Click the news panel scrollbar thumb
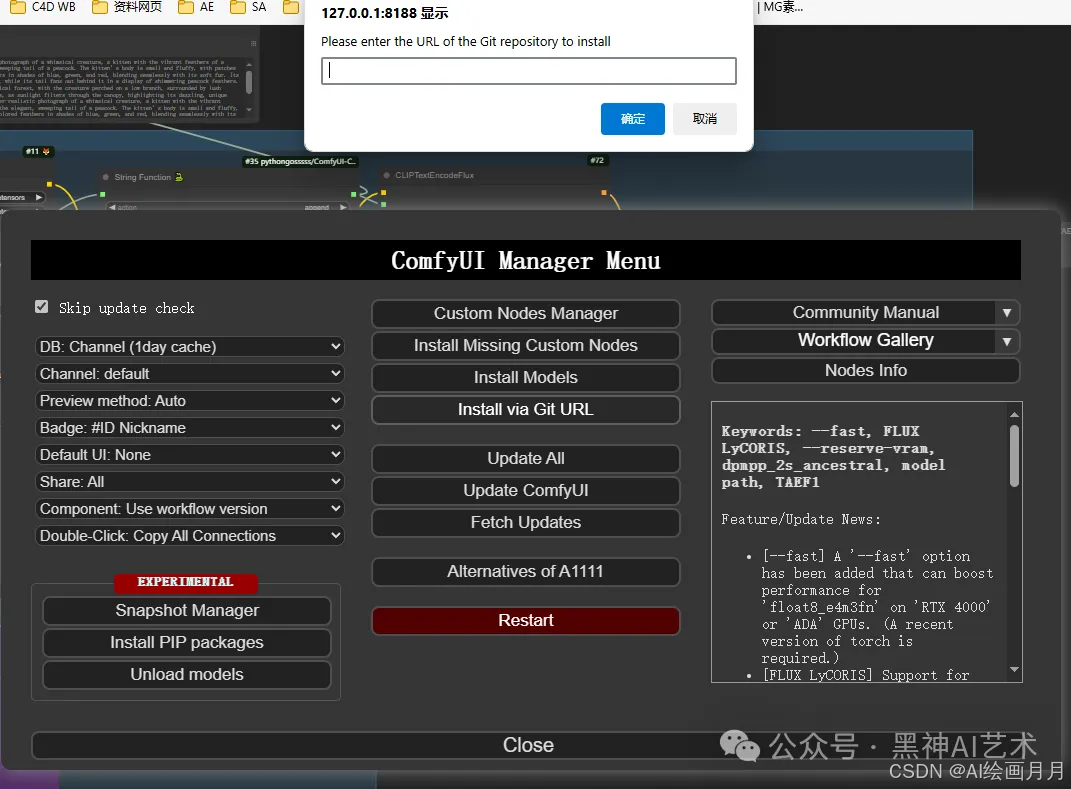This screenshot has width=1071, height=789. point(1014,456)
